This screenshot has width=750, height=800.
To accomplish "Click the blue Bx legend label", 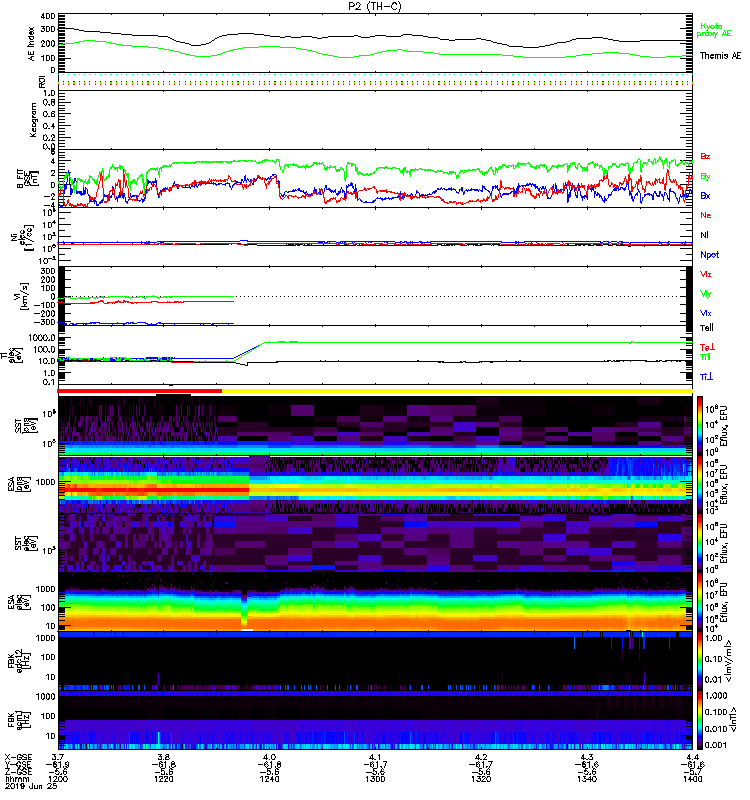I will [x=705, y=195].
